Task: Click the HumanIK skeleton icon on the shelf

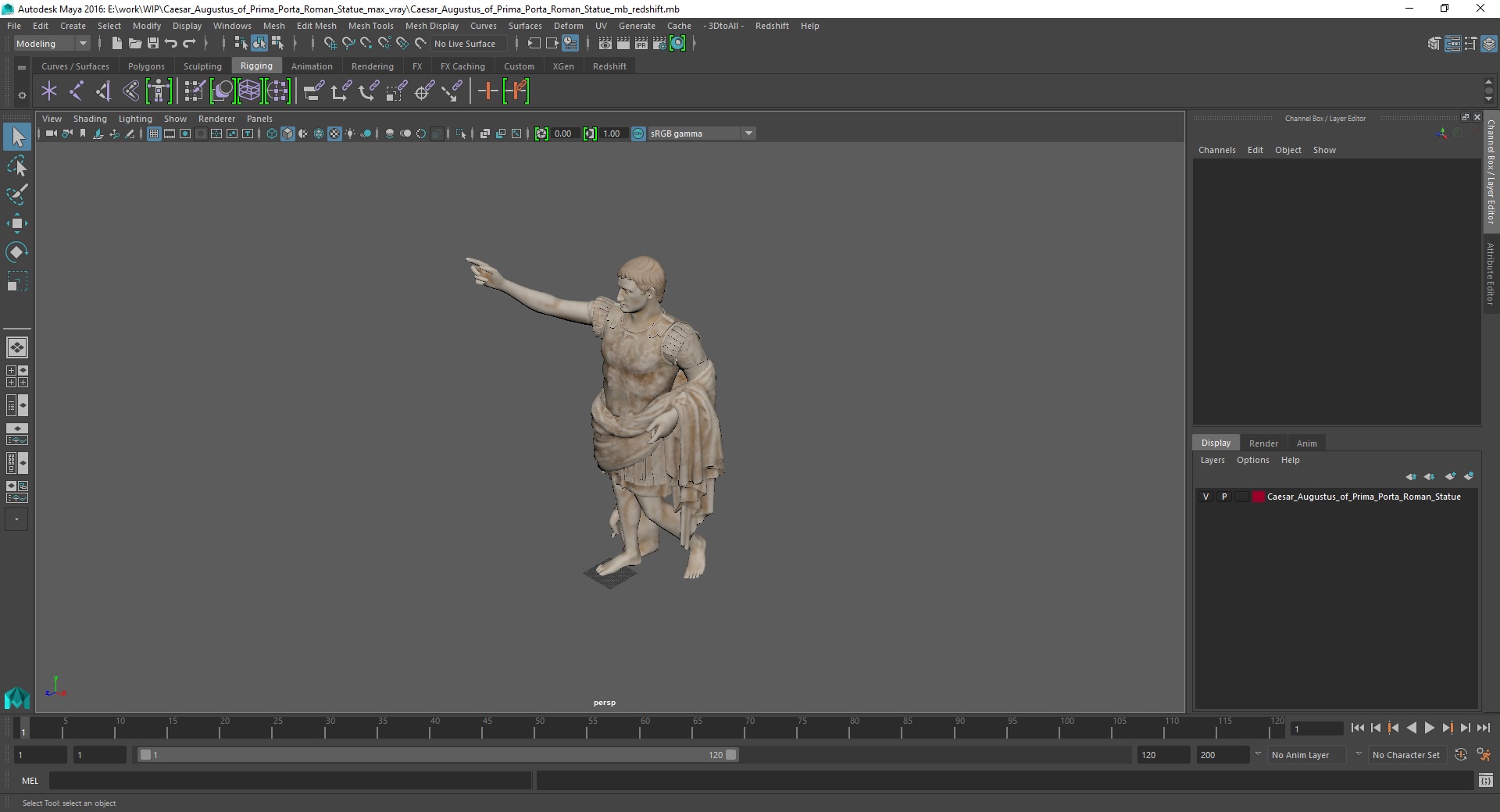Action: [x=159, y=91]
